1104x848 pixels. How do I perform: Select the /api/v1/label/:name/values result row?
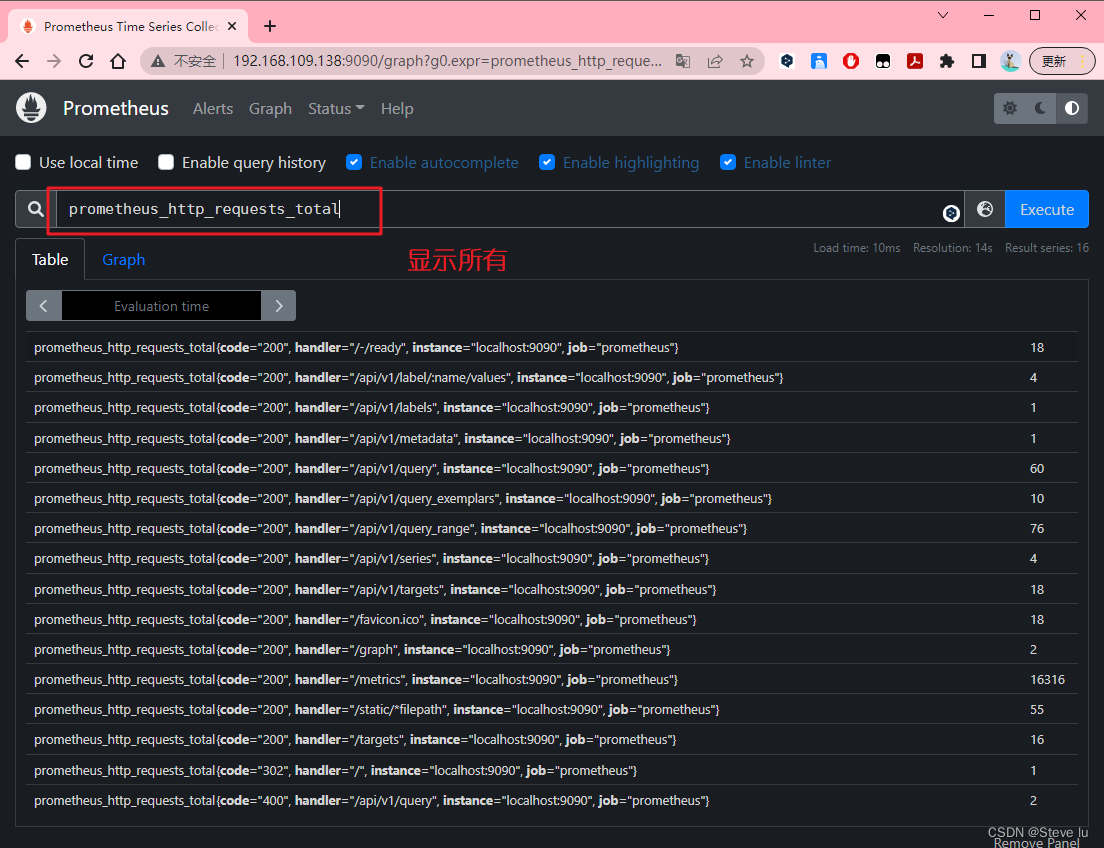click(552, 378)
